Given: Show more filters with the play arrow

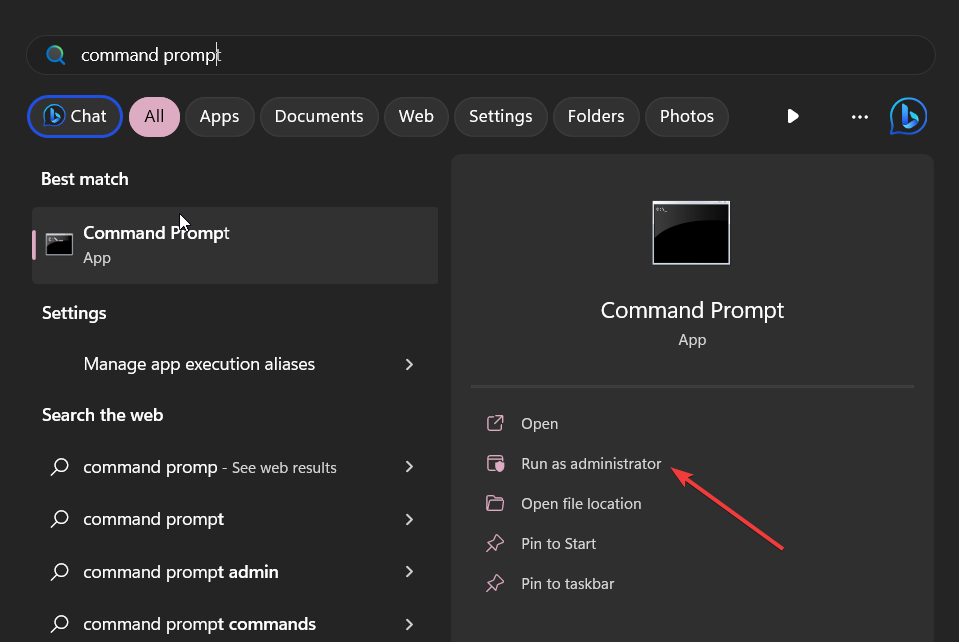Looking at the screenshot, I should click(793, 116).
